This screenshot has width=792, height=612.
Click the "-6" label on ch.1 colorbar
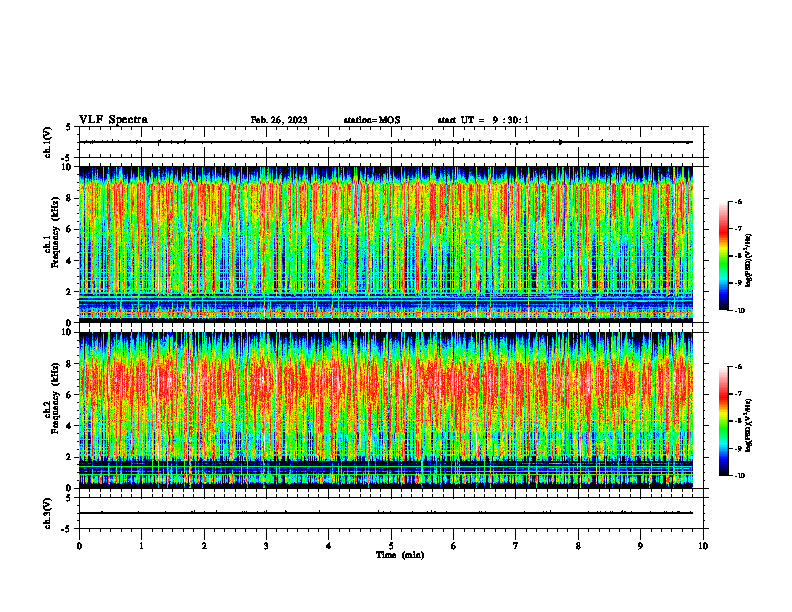pyautogui.click(x=738, y=201)
